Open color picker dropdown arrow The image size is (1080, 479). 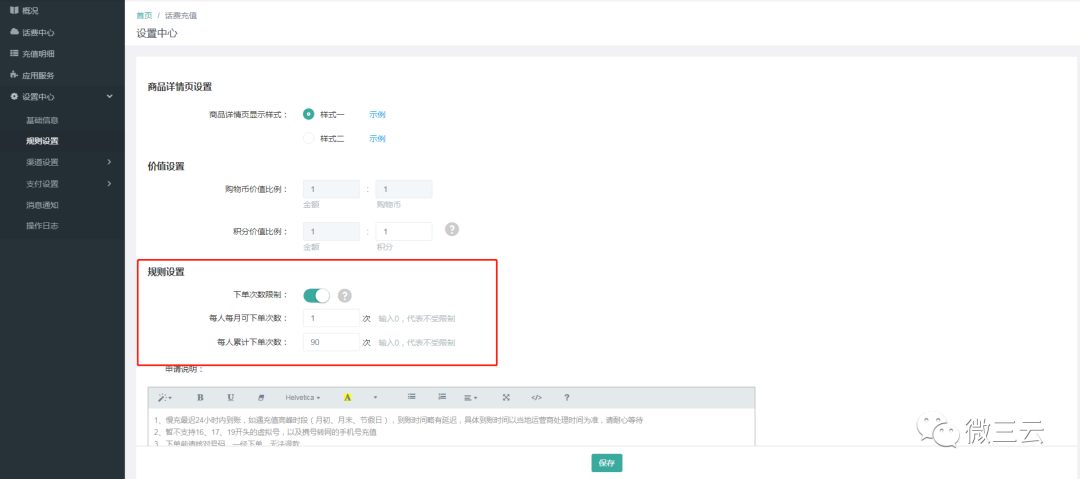tap(375, 398)
